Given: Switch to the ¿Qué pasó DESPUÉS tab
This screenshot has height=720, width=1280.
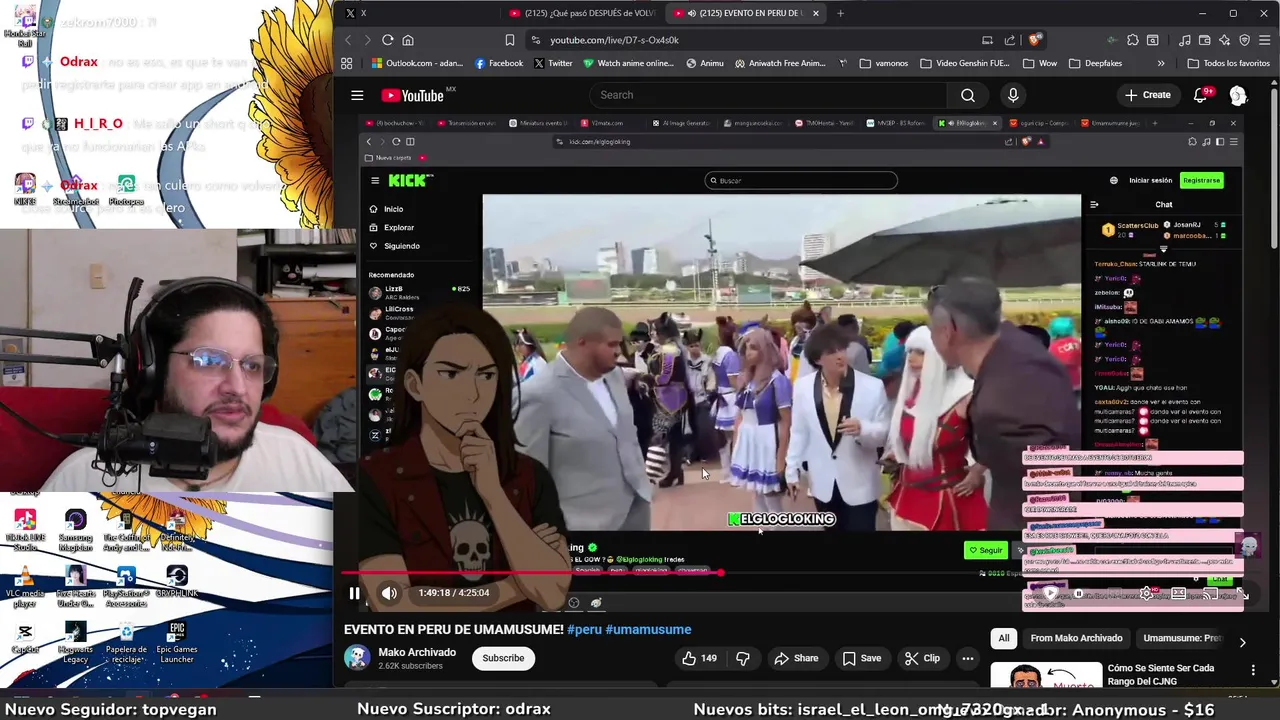Looking at the screenshot, I should coord(582,13).
